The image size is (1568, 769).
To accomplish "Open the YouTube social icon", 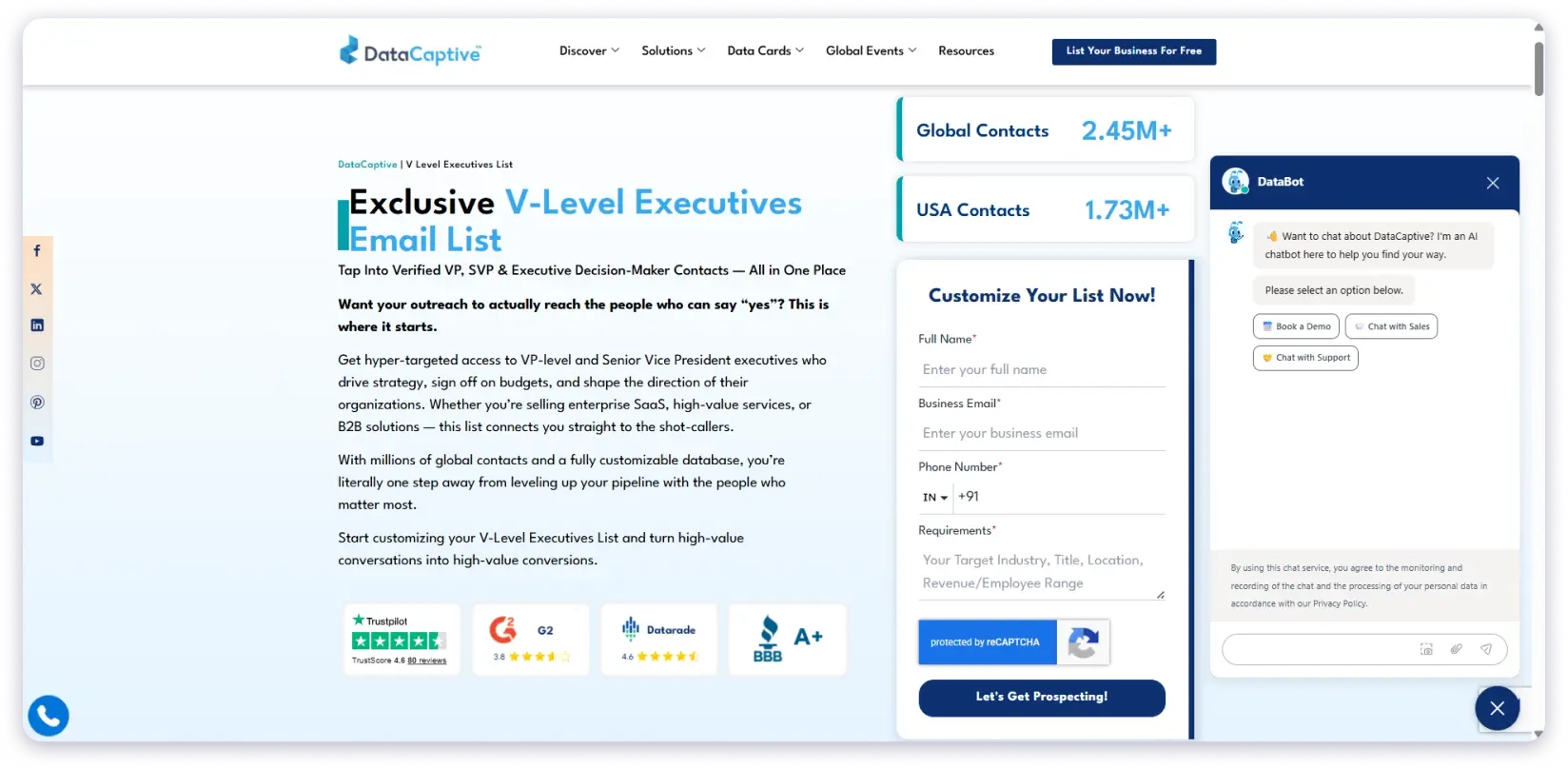I will coord(37,441).
